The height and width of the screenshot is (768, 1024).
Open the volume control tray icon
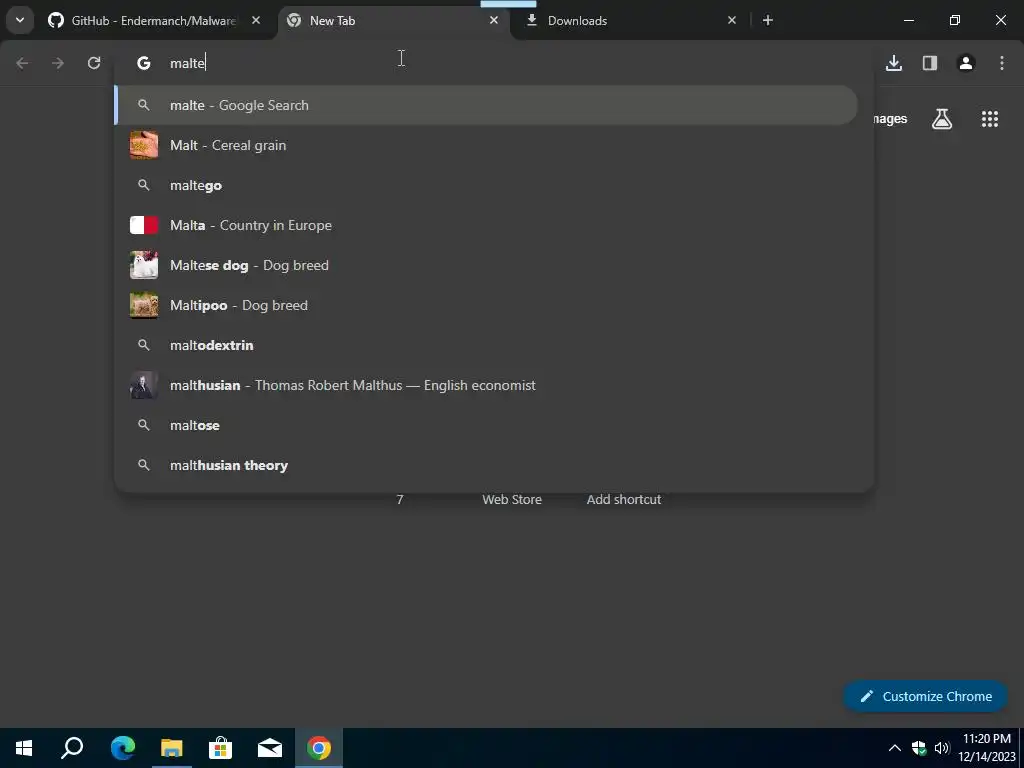(942, 748)
